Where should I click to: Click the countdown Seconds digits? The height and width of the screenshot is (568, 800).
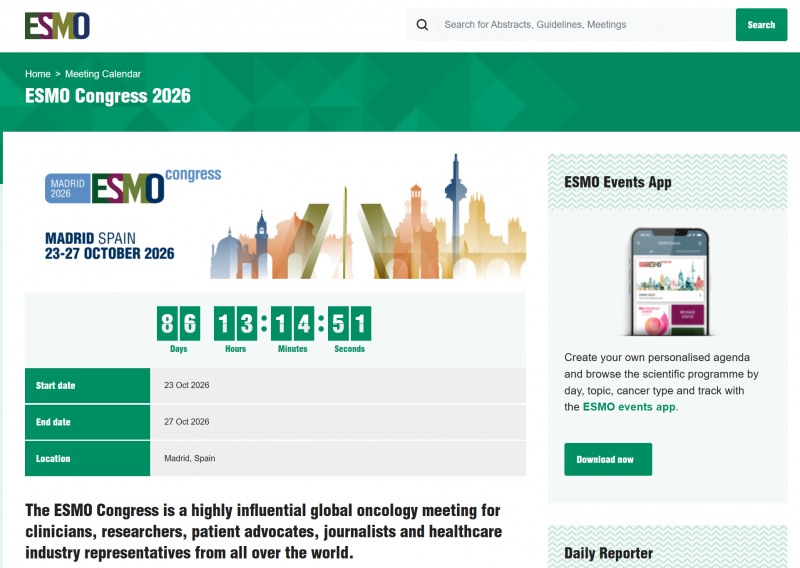349,323
